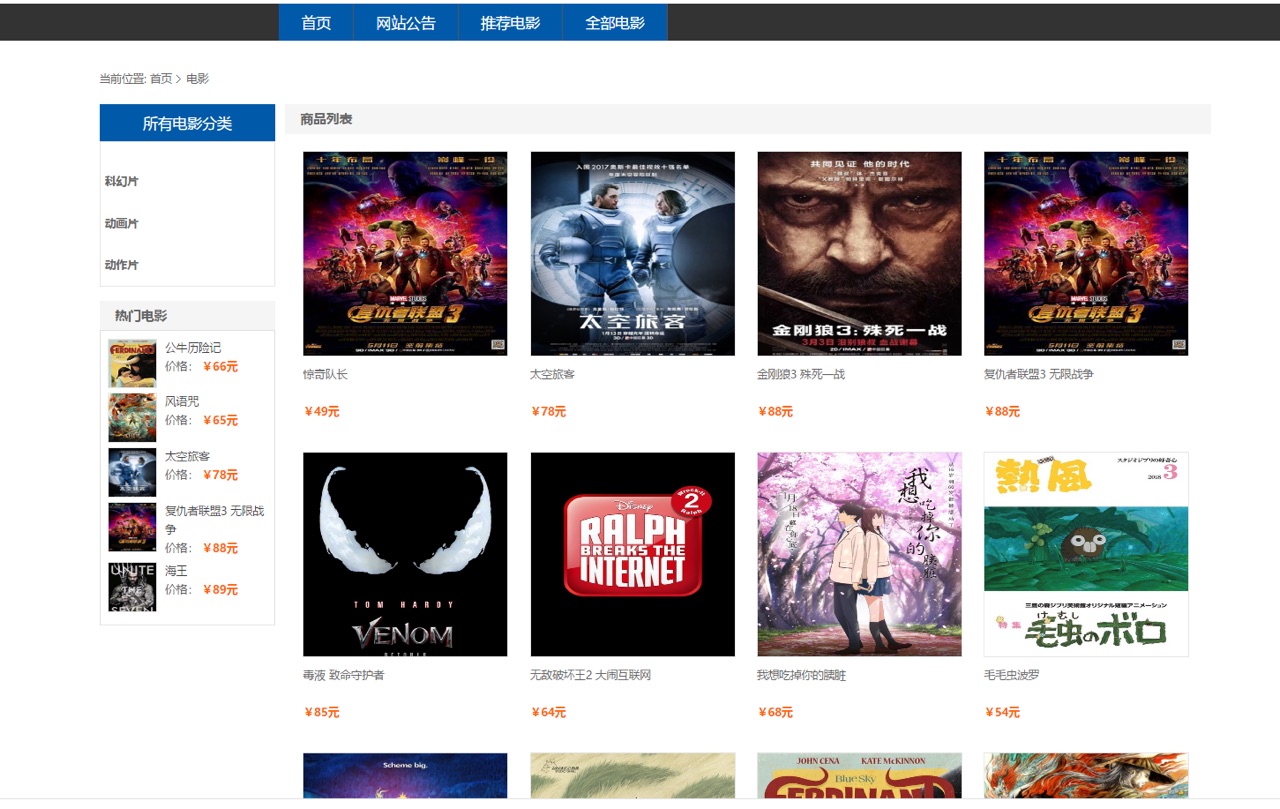Click the 海王 hot movie thumbnail

(x=132, y=587)
